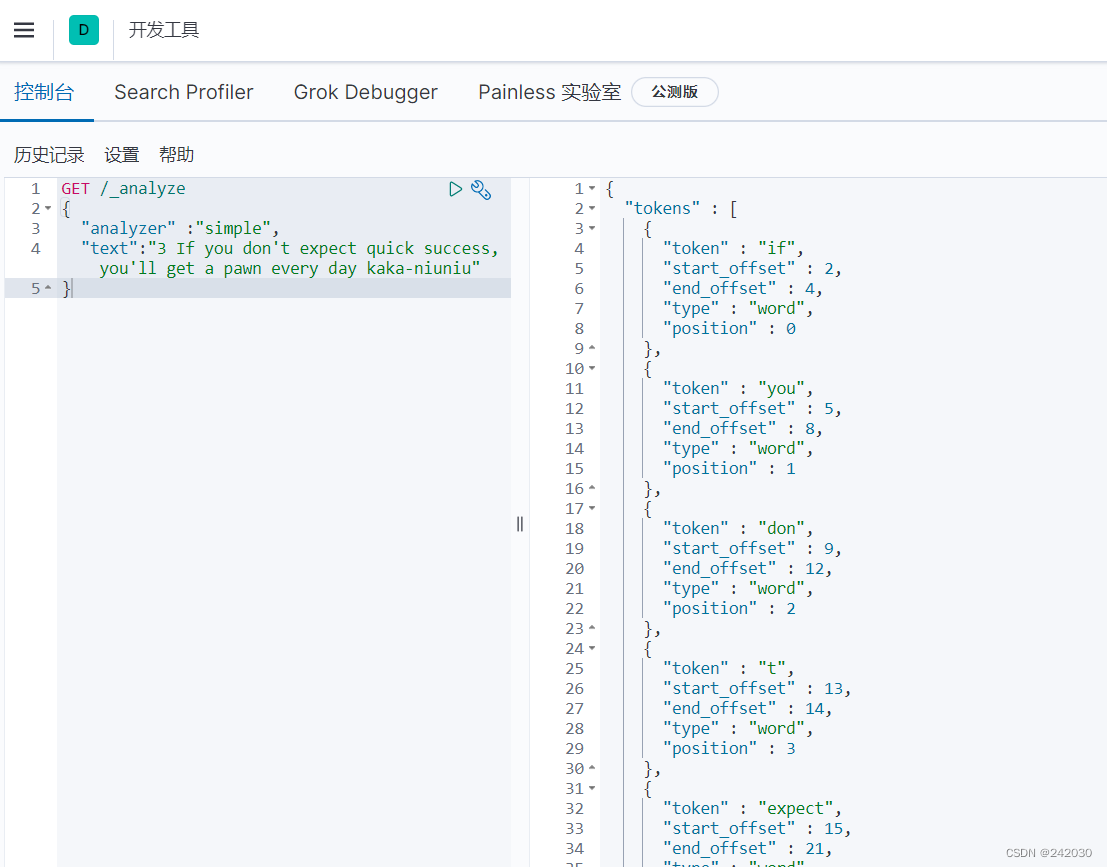
Task: Click the "token" : "you" response line
Action: tap(738, 388)
